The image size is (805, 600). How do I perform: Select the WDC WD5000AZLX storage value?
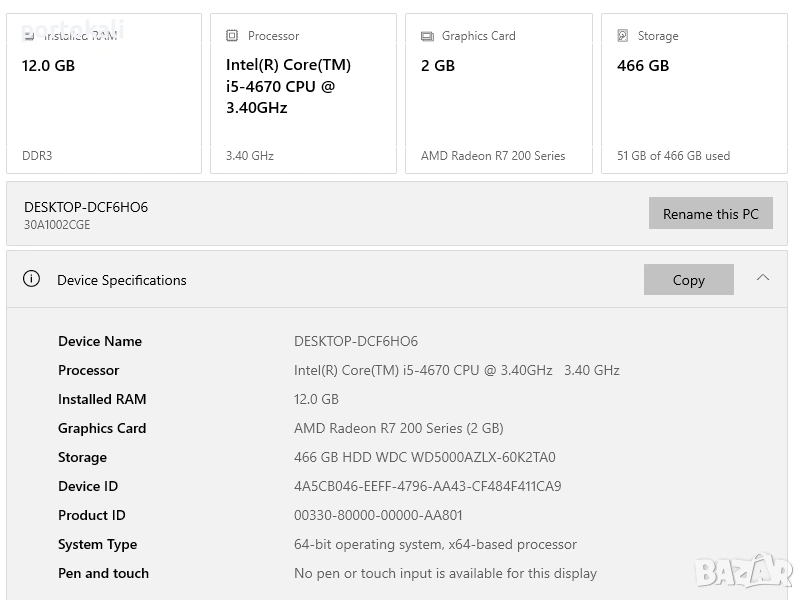pyautogui.click(x=424, y=457)
